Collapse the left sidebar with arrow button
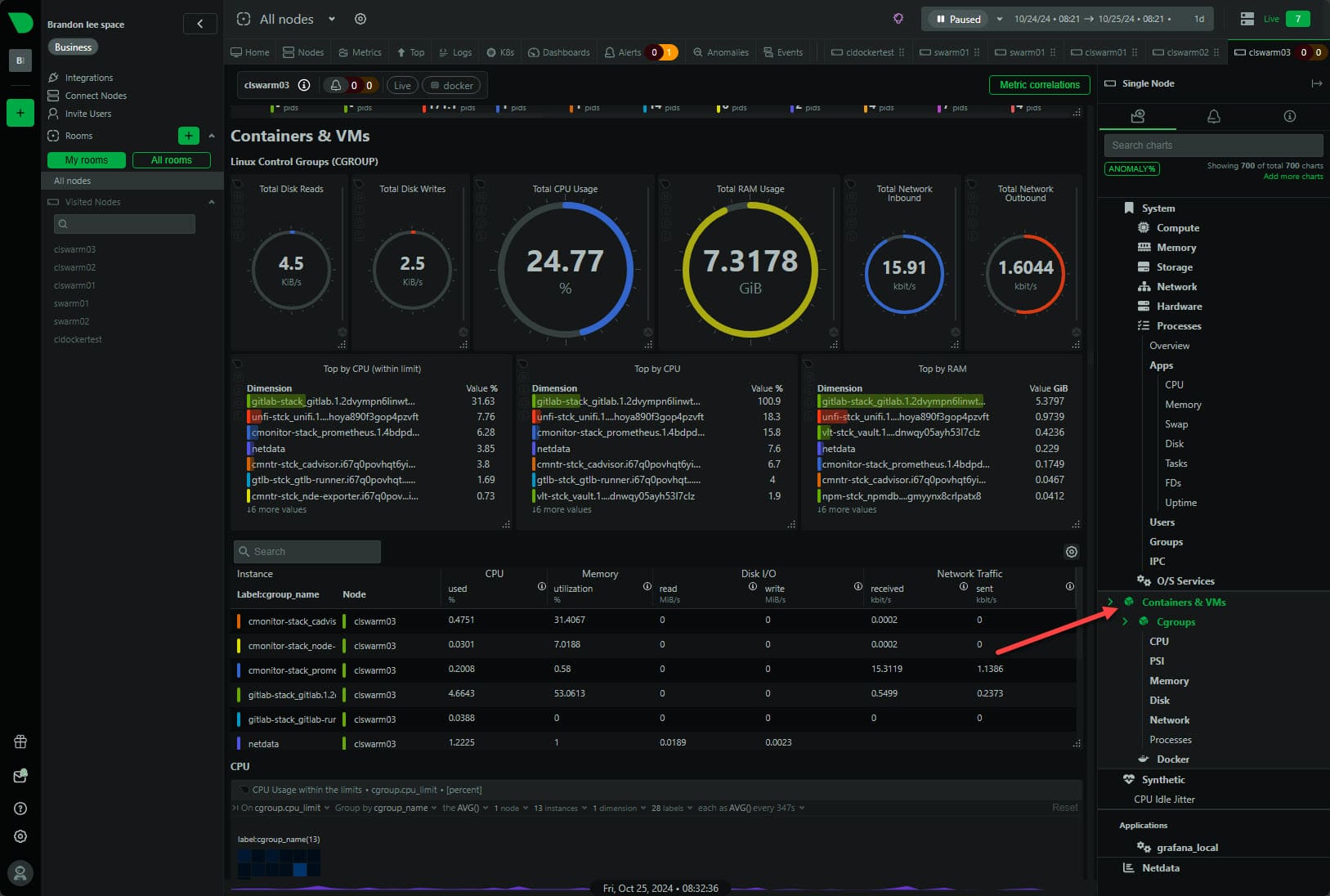 coord(199,24)
